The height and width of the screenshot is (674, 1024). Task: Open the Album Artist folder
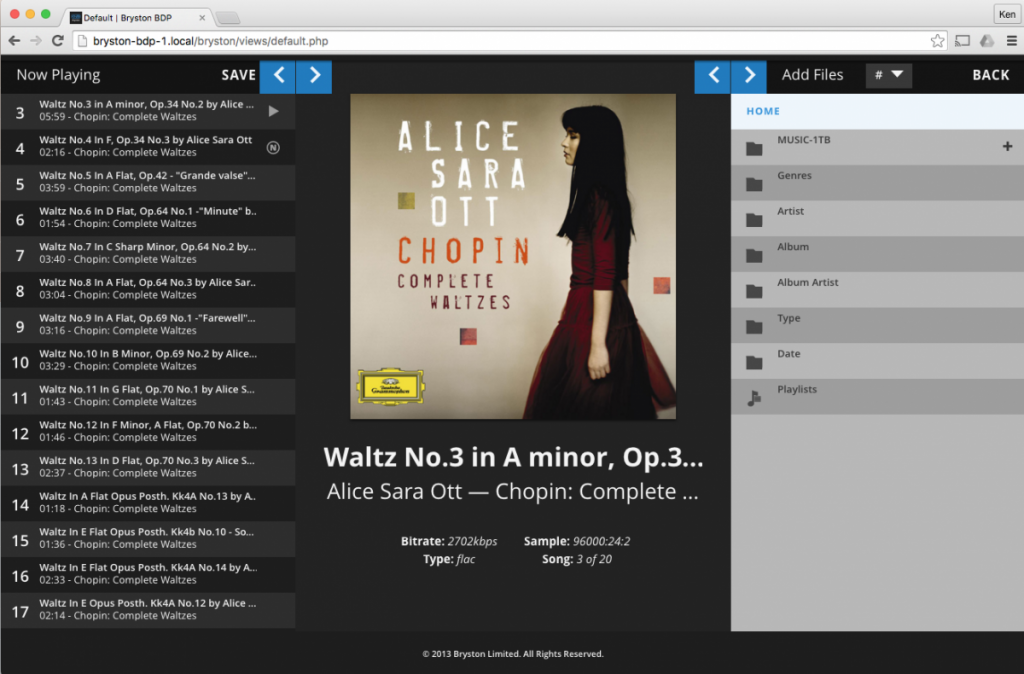(x=877, y=289)
